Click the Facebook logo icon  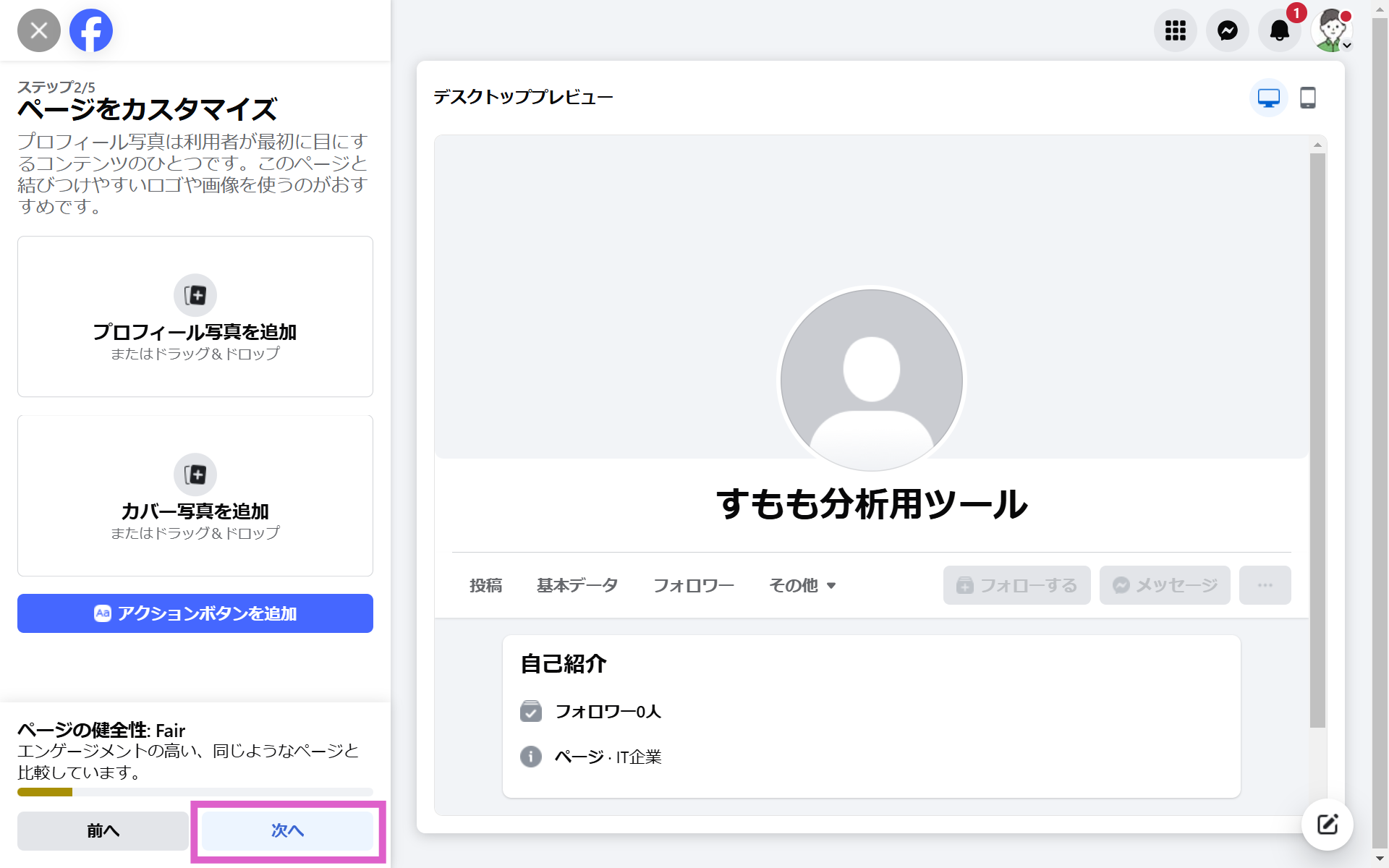click(91, 30)
